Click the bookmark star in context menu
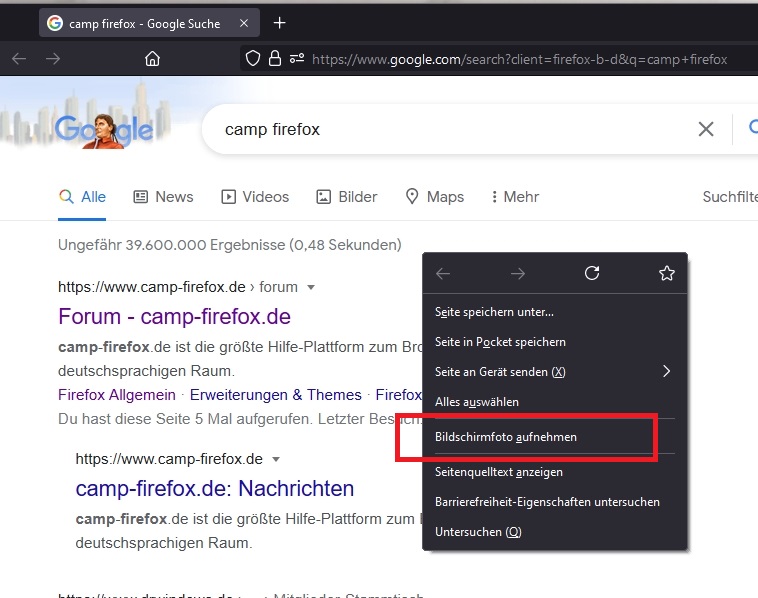Screen dimensions: 758x598 (x=667, y=273)
